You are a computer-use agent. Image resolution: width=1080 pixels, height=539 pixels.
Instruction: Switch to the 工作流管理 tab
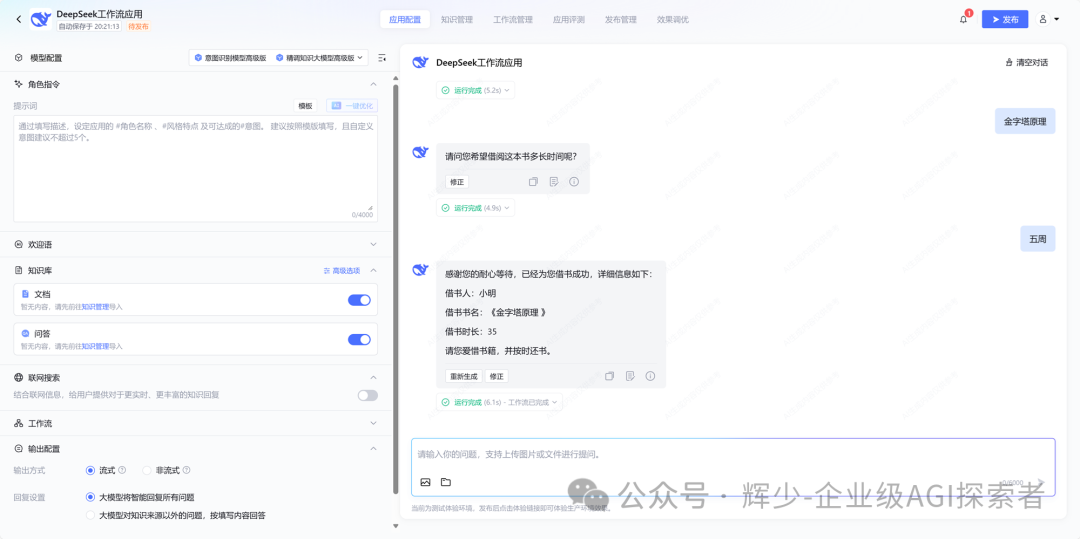513,19
